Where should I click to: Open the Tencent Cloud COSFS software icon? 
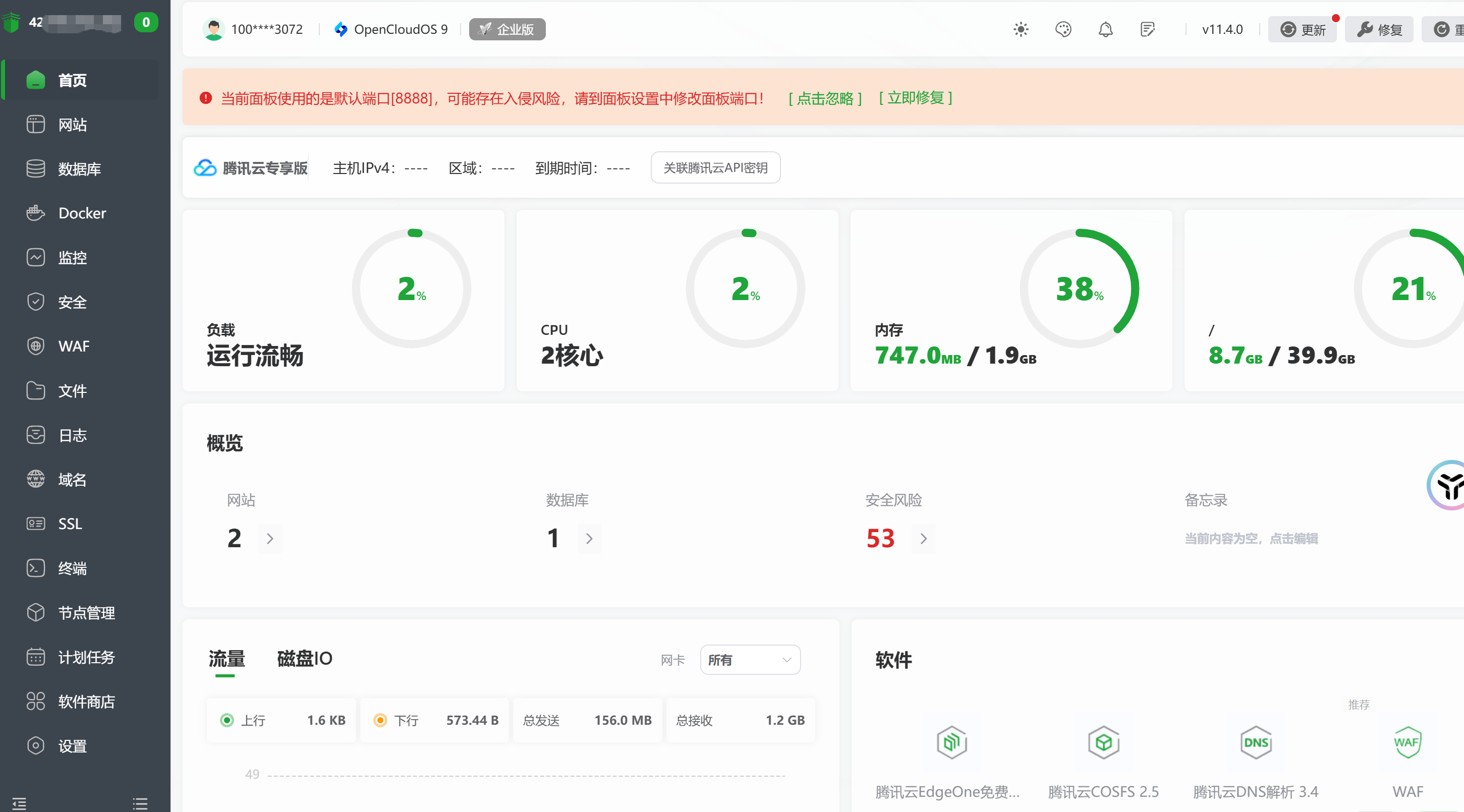(x=1103, y=742)
